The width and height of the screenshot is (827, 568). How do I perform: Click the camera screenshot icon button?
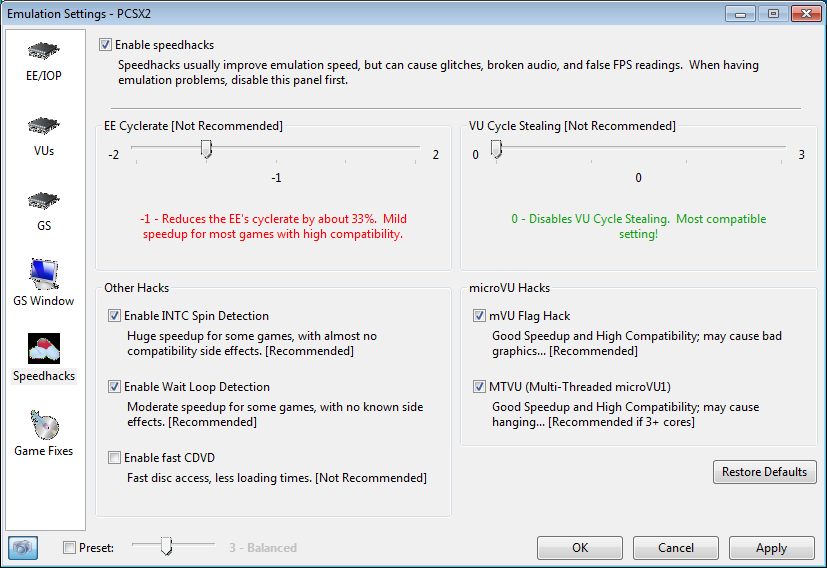23,547
